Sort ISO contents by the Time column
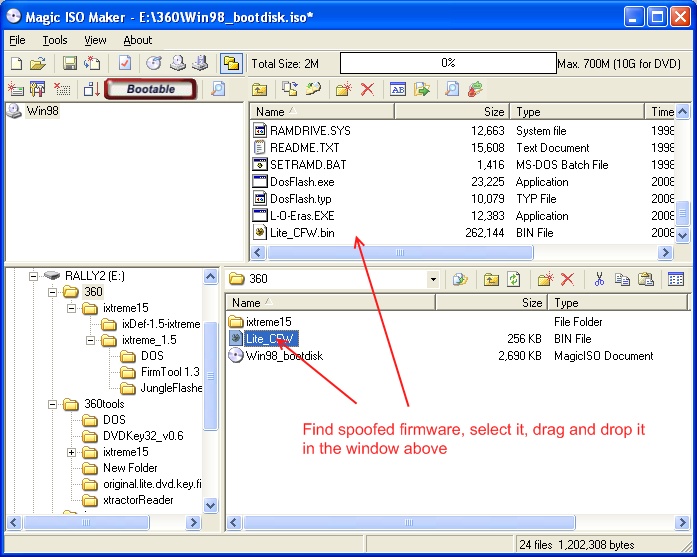Screen dimensions: 697x557 pos(660,112)
